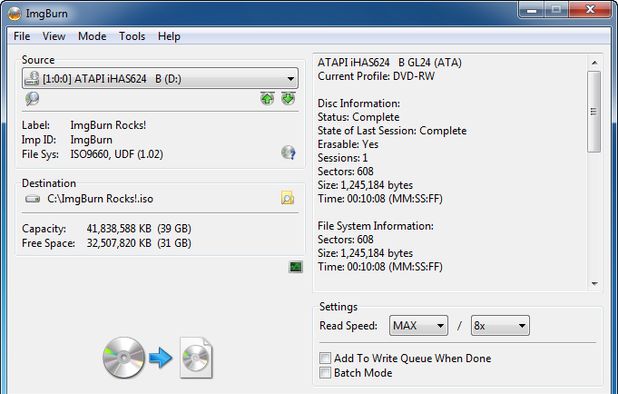618x394 pixels.
Task: Open the File menu
Action: (x=22, y=36)
